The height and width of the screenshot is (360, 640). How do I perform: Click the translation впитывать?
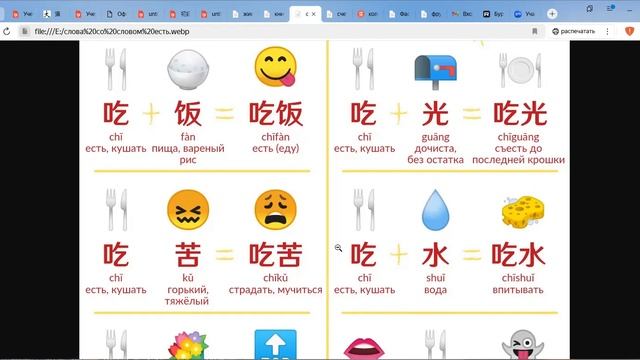[x=518, y=290]
